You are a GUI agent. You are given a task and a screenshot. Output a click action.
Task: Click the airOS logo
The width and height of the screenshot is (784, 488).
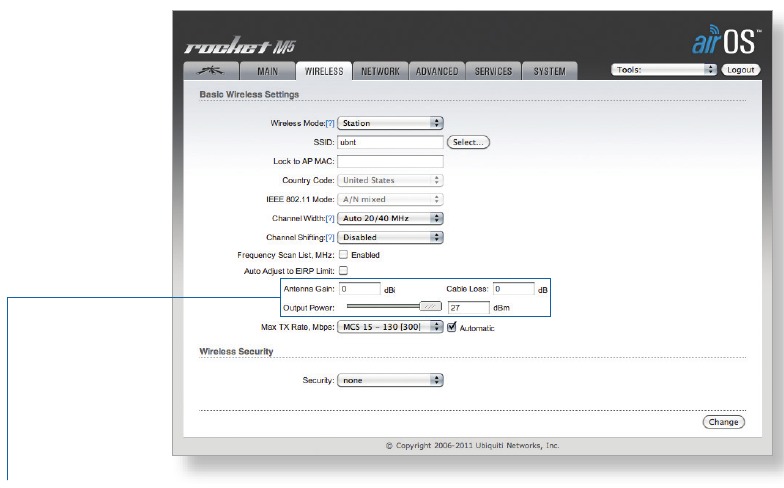pyautogui.click(x=726, y=40)
